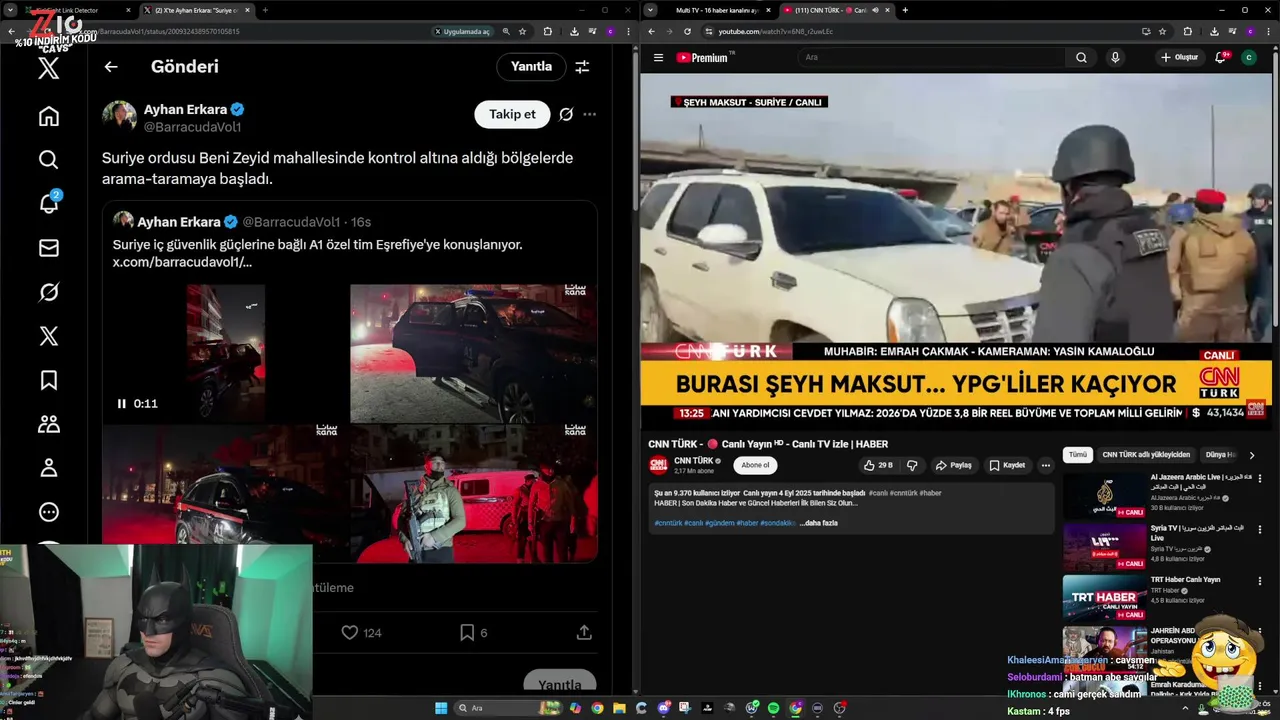
Task: Dislike the CNN TÜRK live video
Action: 912,465
